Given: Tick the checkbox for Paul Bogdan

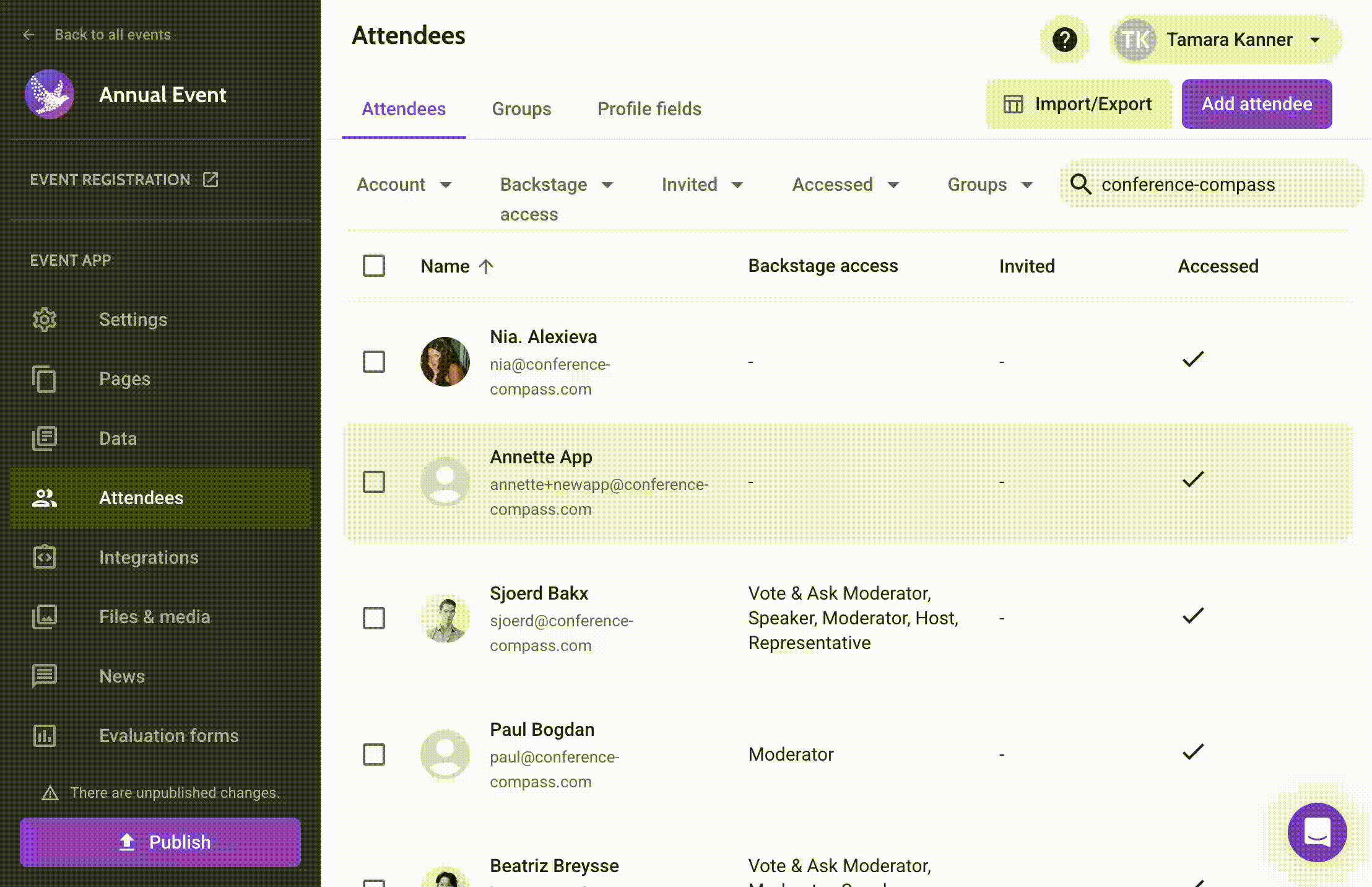Looking at the screenshot, I should tap(374, 754).
